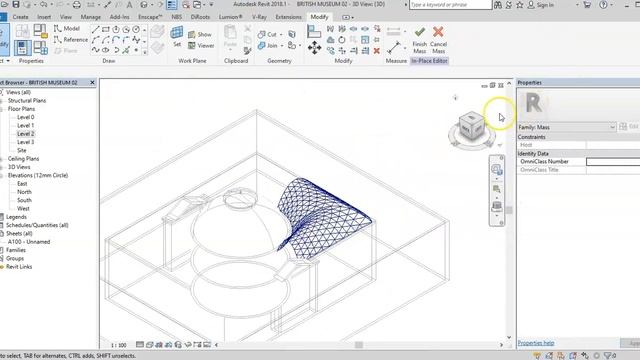Click the Measure tape icon in quick access toolbar
Viewport: 640px width, 360px height.
tap(91, 5)
